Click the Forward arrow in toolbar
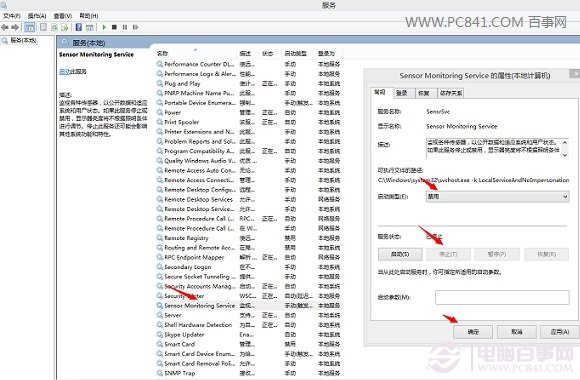Viewport: 580px width, 380px height. pos(15,27)
